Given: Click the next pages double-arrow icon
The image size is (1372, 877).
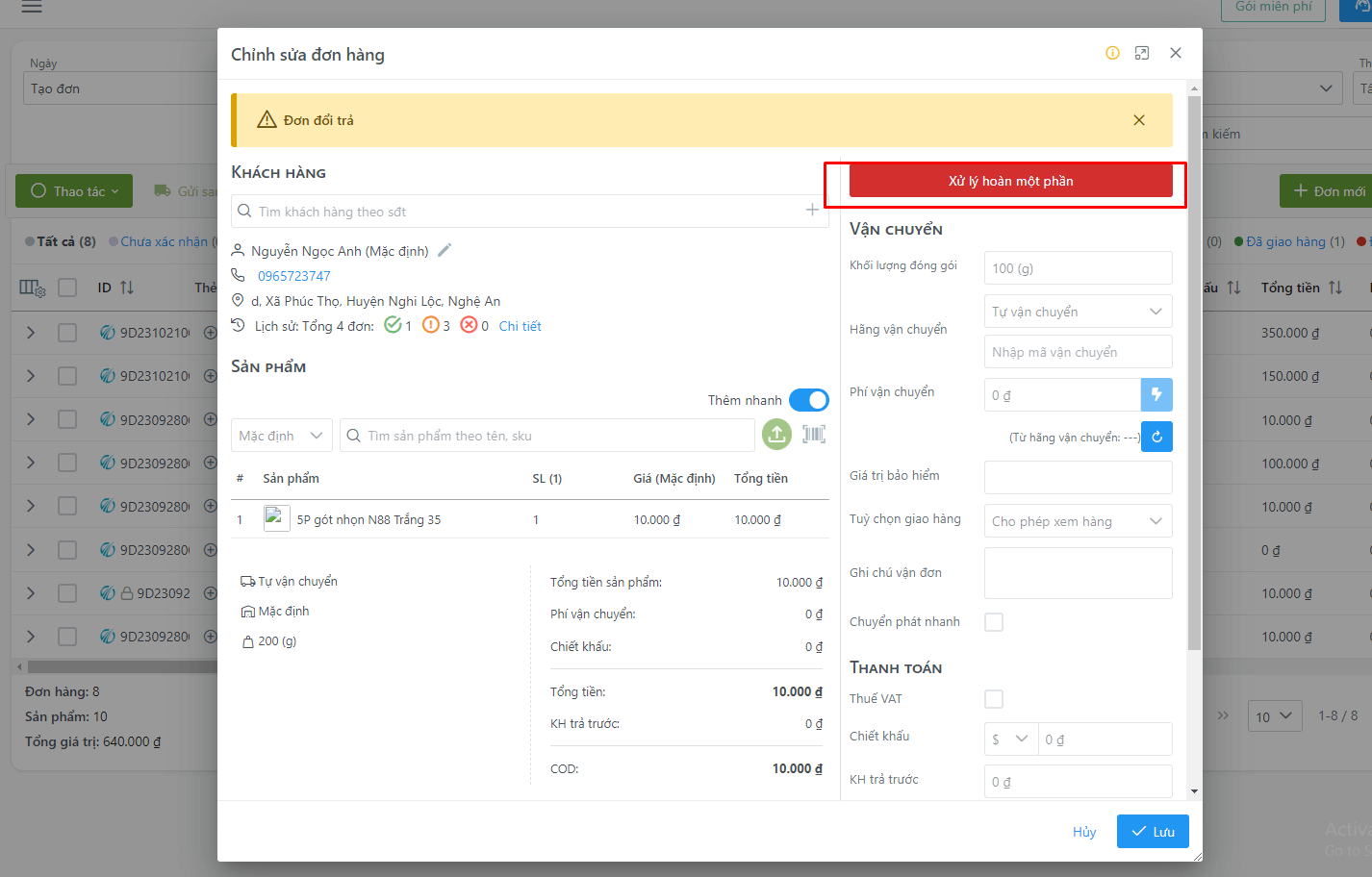Looking at the screenshot, I should [1223, 715].
